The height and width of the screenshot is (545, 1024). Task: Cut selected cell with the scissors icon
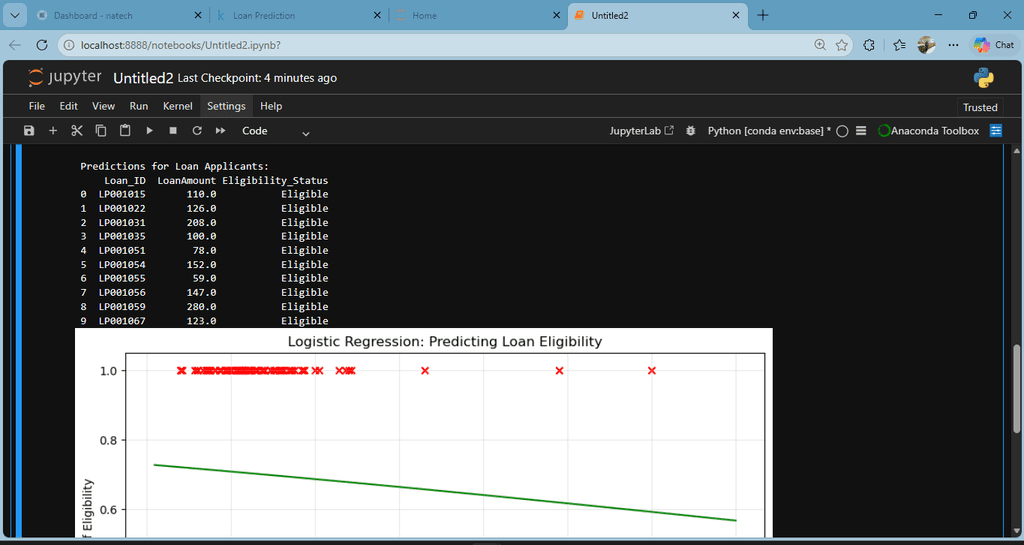[77, 131]
